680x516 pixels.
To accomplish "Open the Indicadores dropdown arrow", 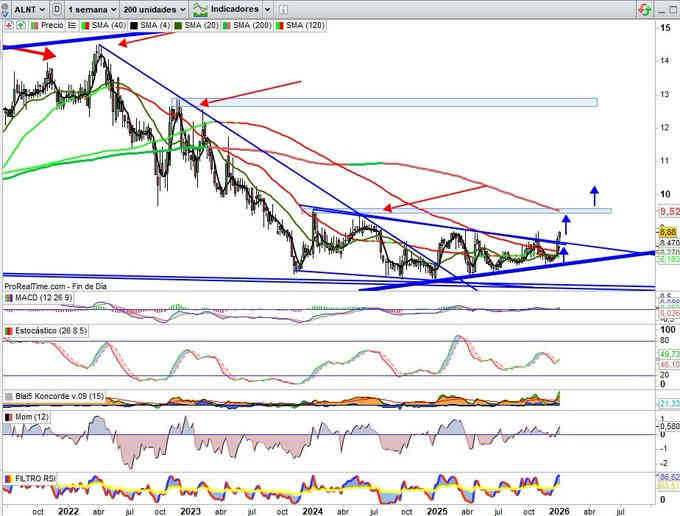I will click(x=268, y=9).
